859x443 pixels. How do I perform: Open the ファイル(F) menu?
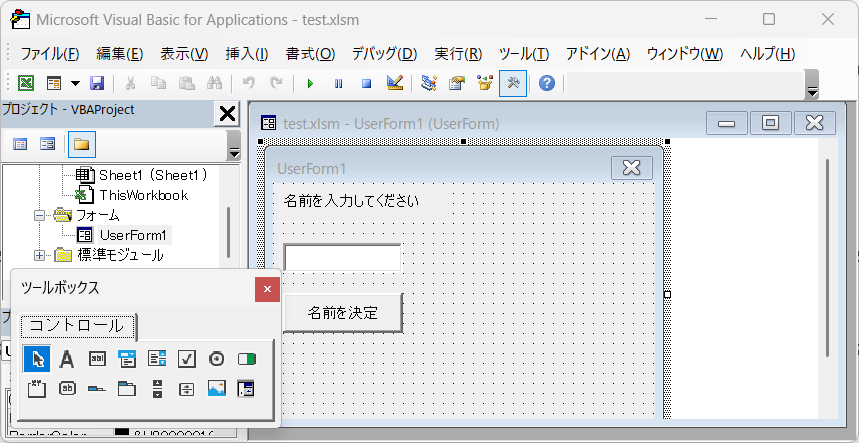[50, 54]
